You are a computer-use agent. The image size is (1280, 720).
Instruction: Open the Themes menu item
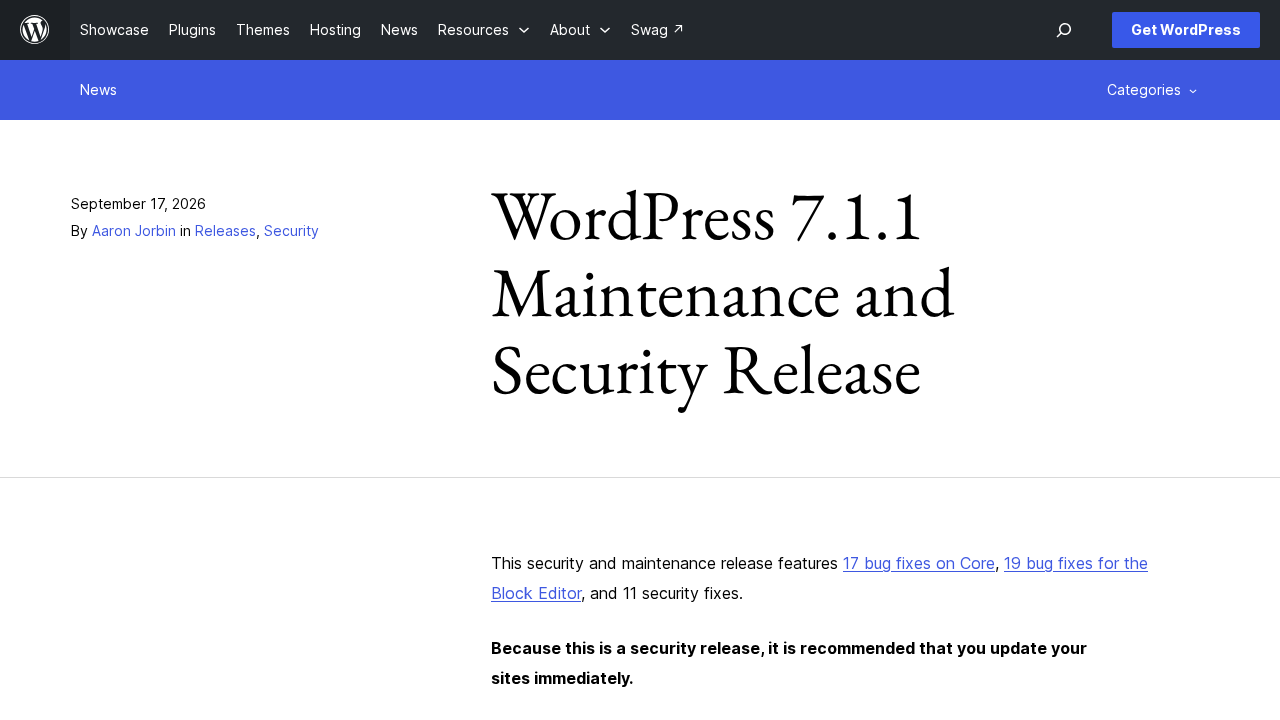pos(263,30)
